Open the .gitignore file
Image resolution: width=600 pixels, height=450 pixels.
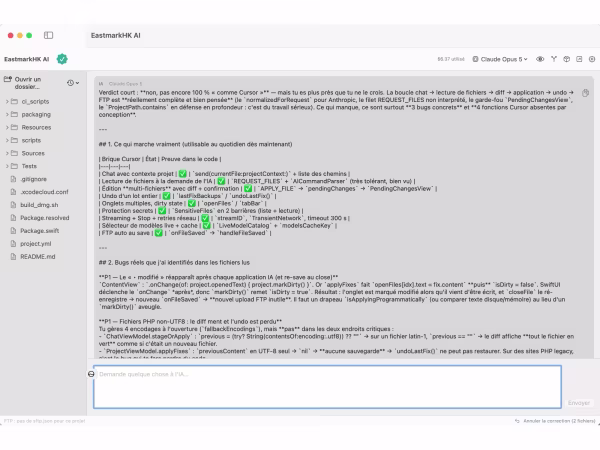(33, 179)
